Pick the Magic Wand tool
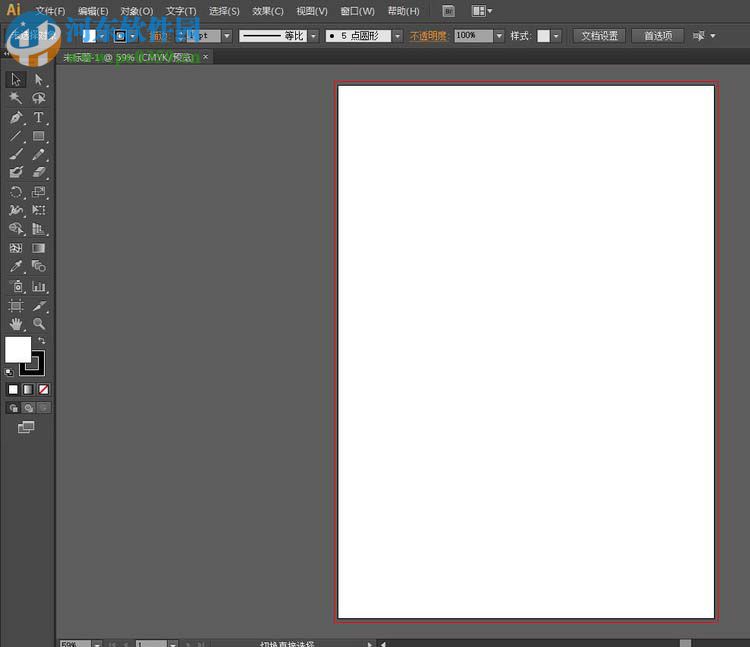Image resolution: width=750 pixels, height=647 pixels. (16, 98)
